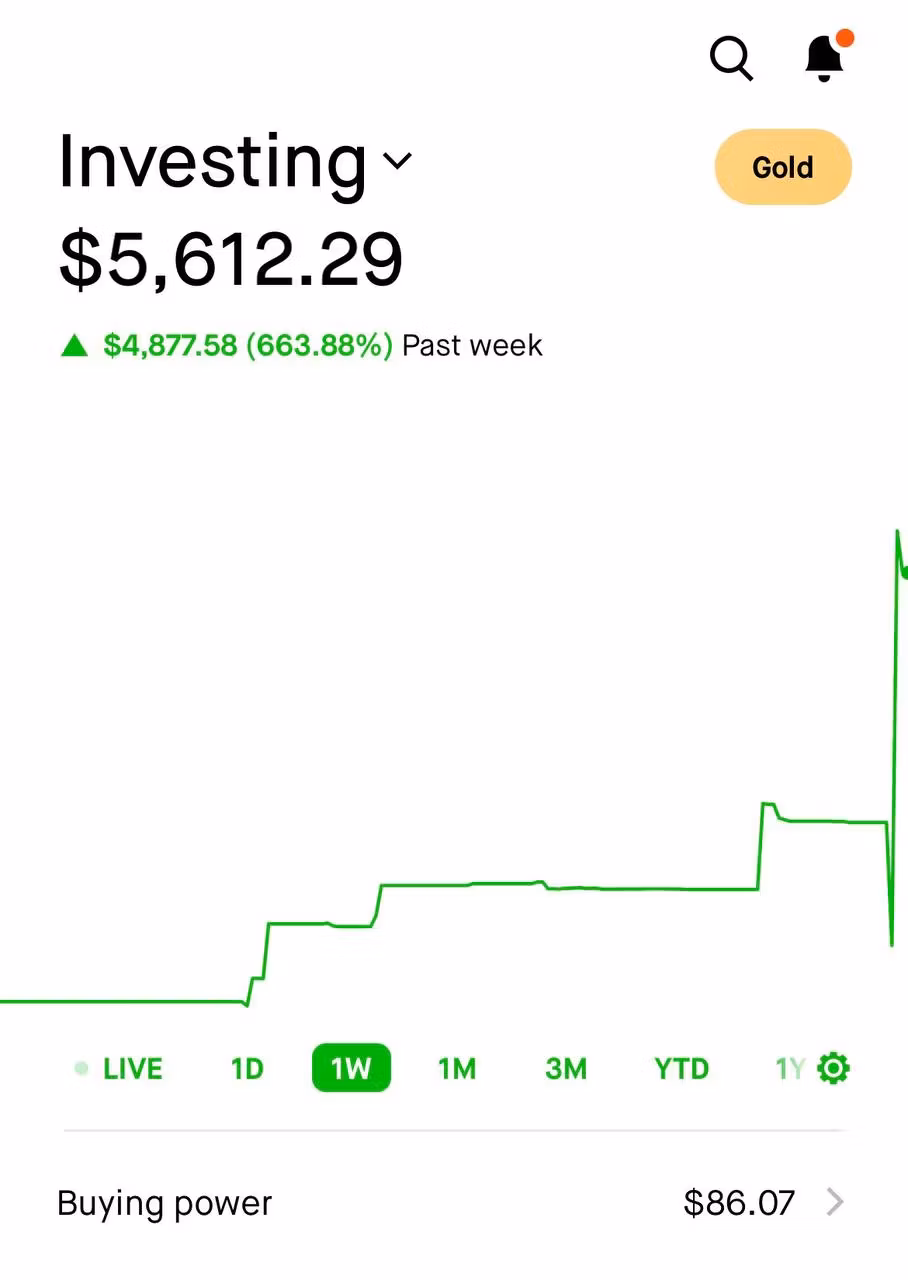Tap the notifications bell icon
The width and height of the screenshot is (908, 1280).
[x=824, y=59]
